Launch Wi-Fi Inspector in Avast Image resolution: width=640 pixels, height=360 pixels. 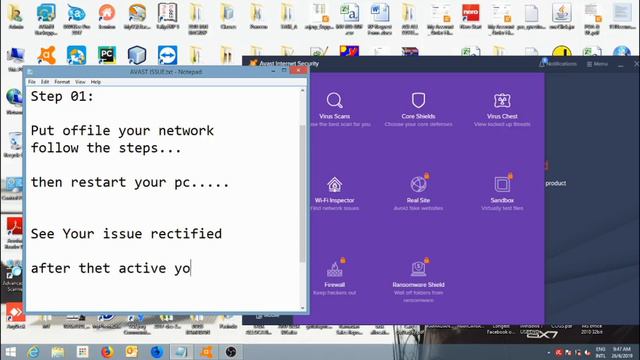coord(334,193)
